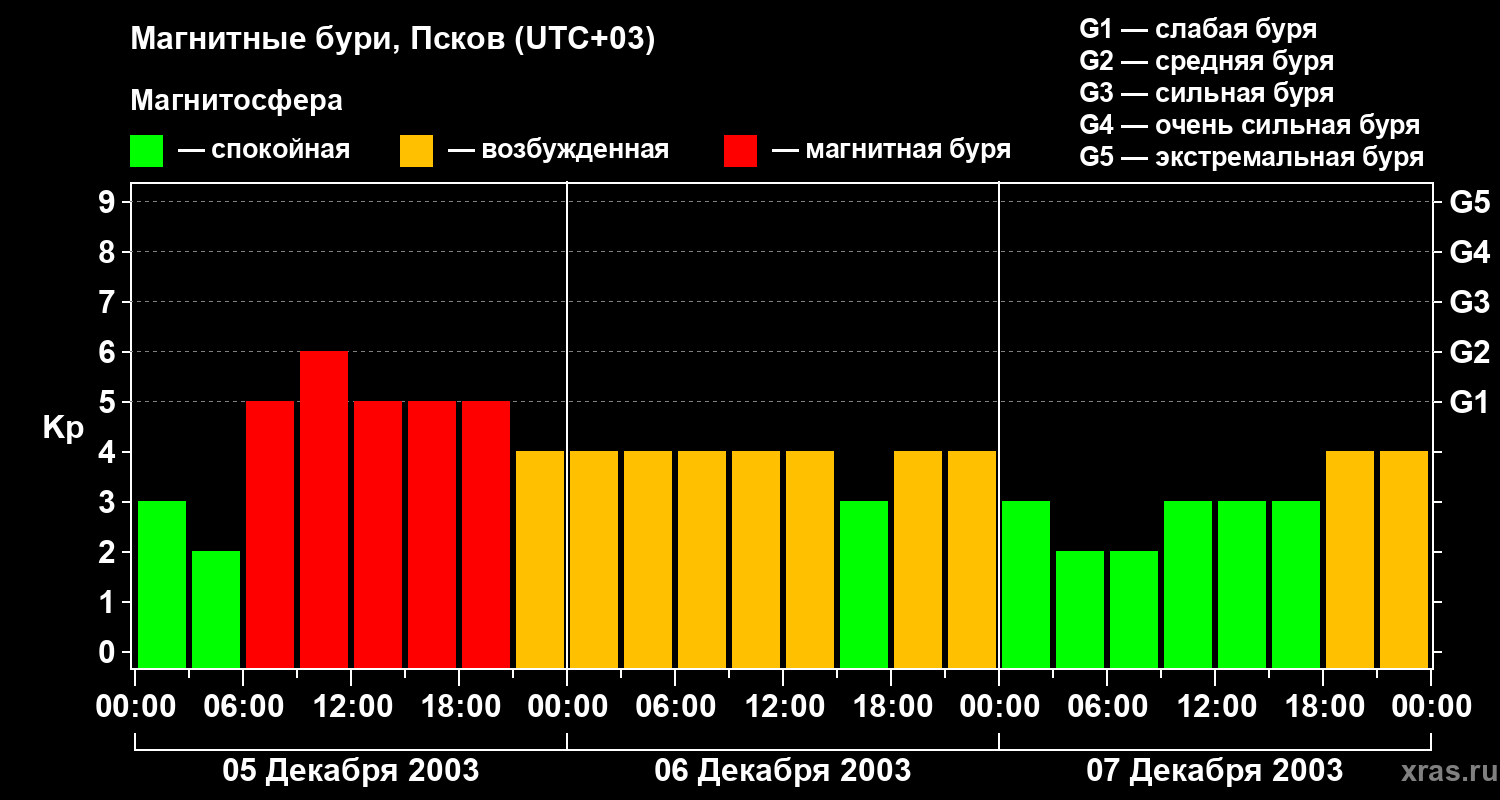Click the '05 Декабря 2003' date label
The height and width of the screenshot is (800, 1500).
(350, 770)
